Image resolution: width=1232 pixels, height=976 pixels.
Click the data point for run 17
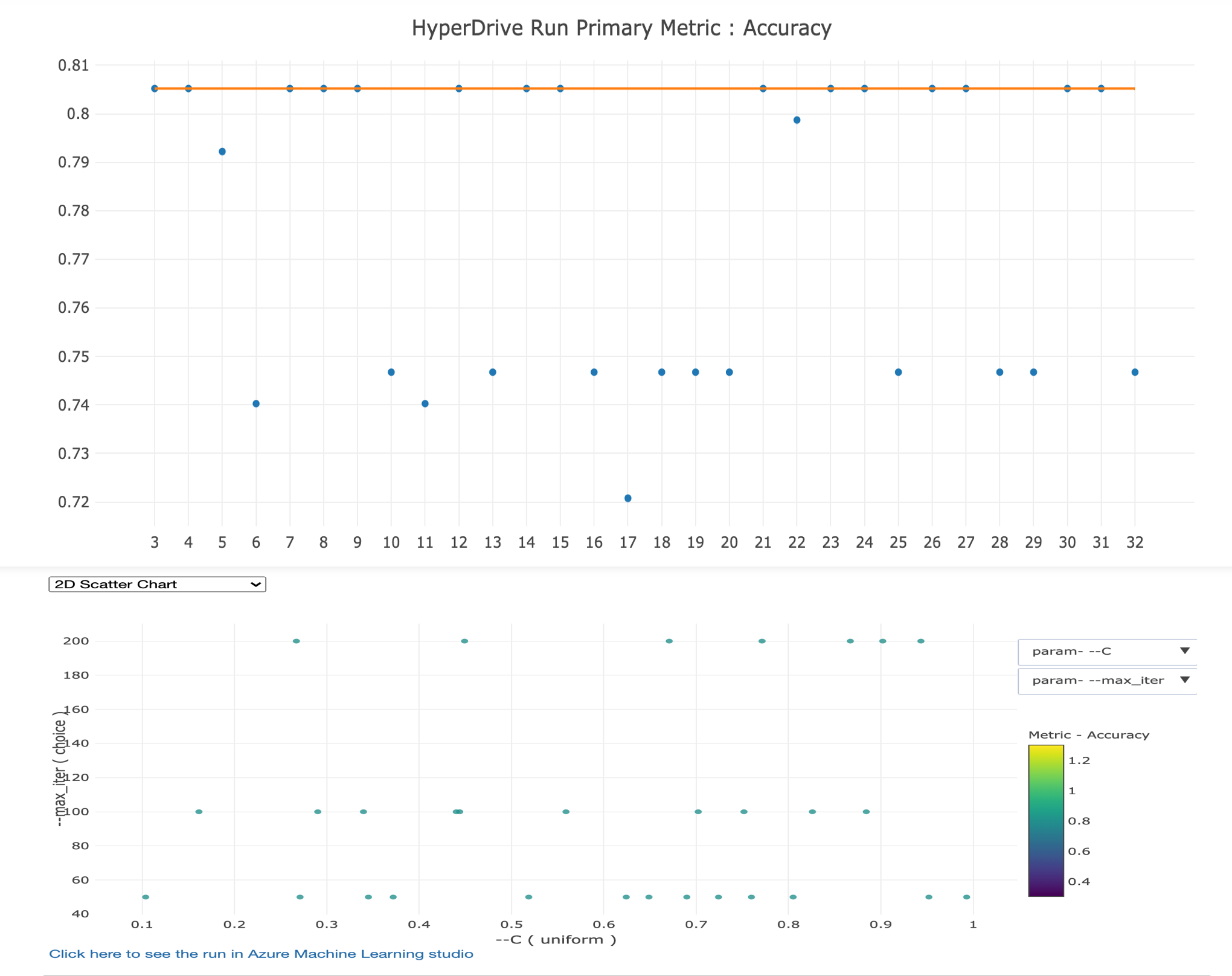628,498
